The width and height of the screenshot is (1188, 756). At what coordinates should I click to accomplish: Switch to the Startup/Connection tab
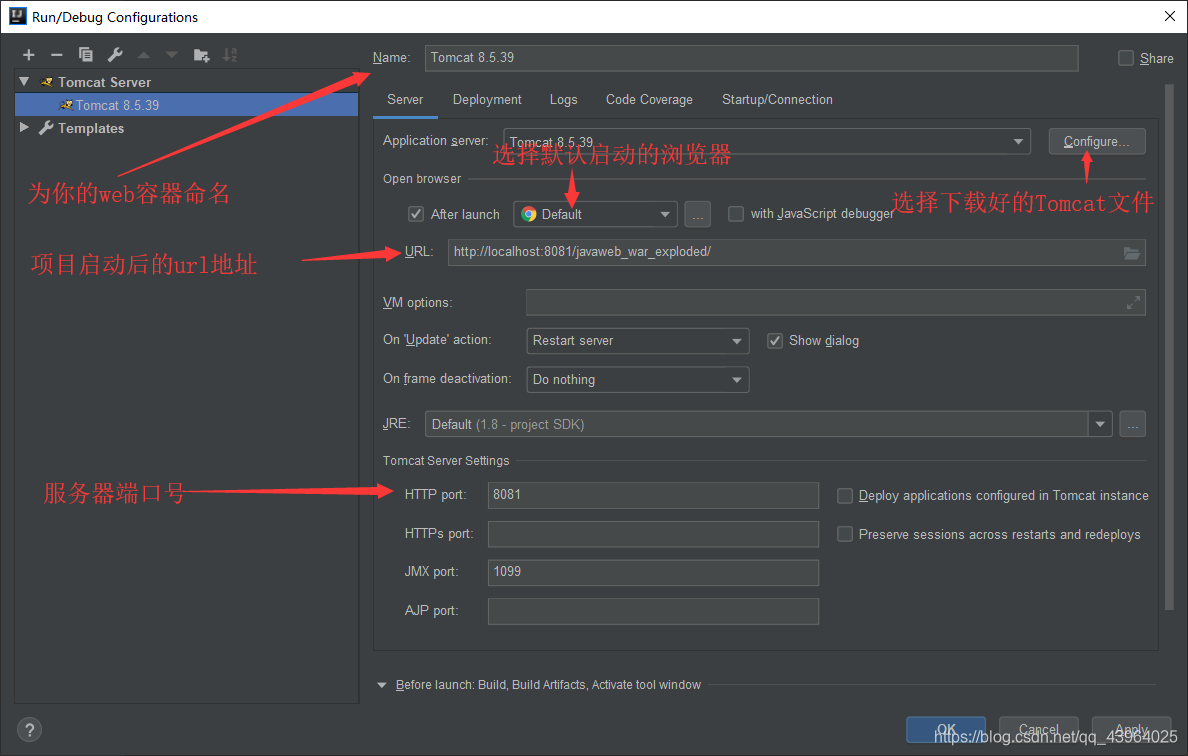pos(777,99)
